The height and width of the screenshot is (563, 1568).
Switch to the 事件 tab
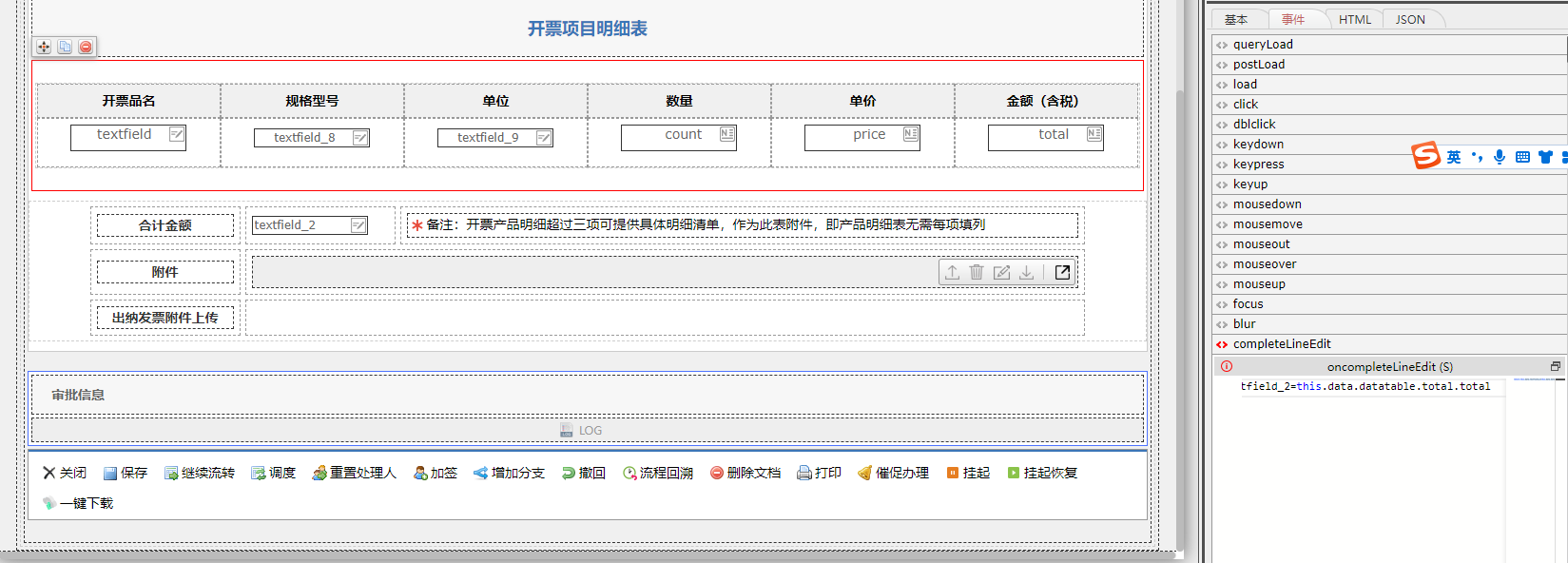click(x=1293, y=19)
